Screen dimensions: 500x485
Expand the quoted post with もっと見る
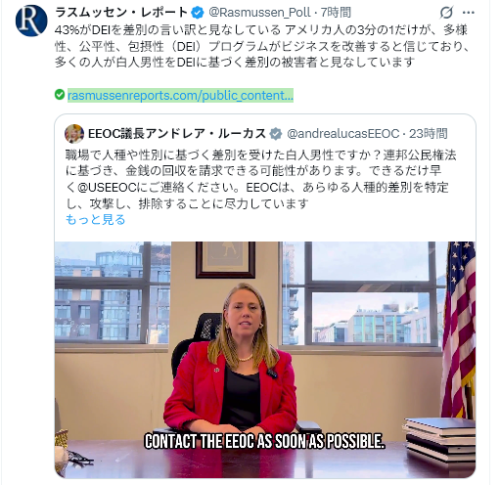pyautogui.click(x=95, y=219)
